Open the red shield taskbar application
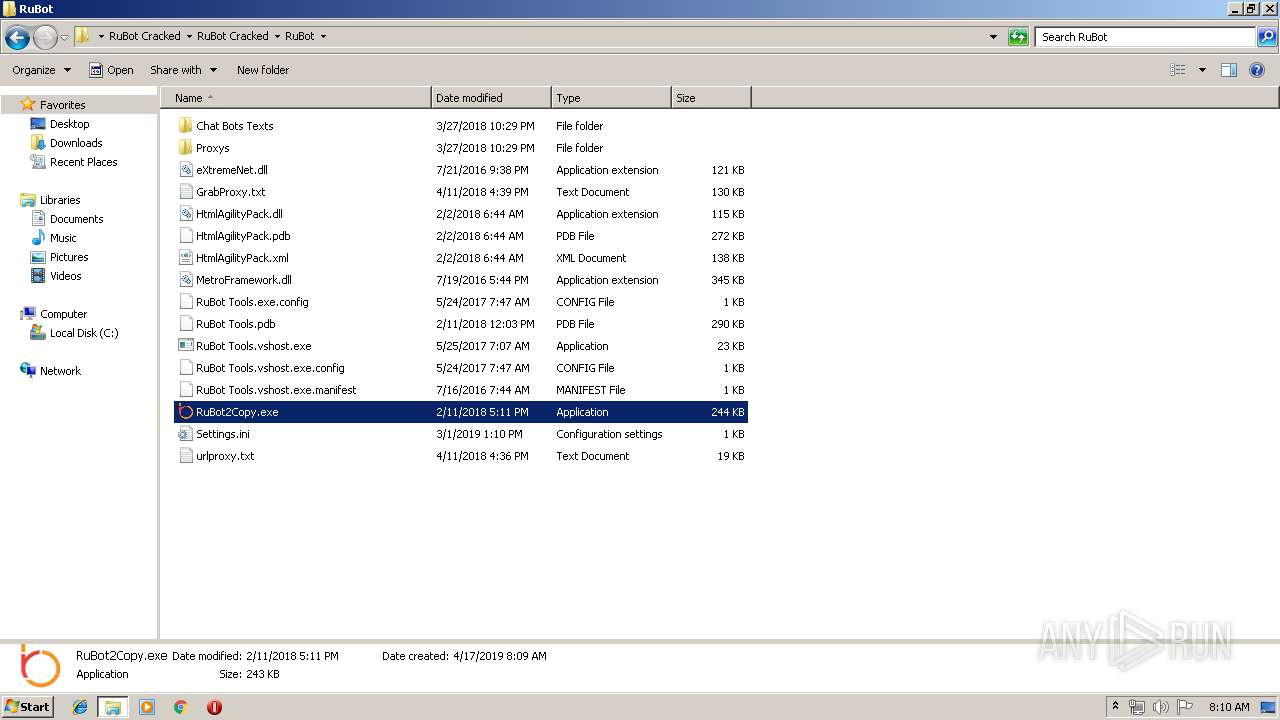This screenshot has height=720, width=1280. (214, 707)
